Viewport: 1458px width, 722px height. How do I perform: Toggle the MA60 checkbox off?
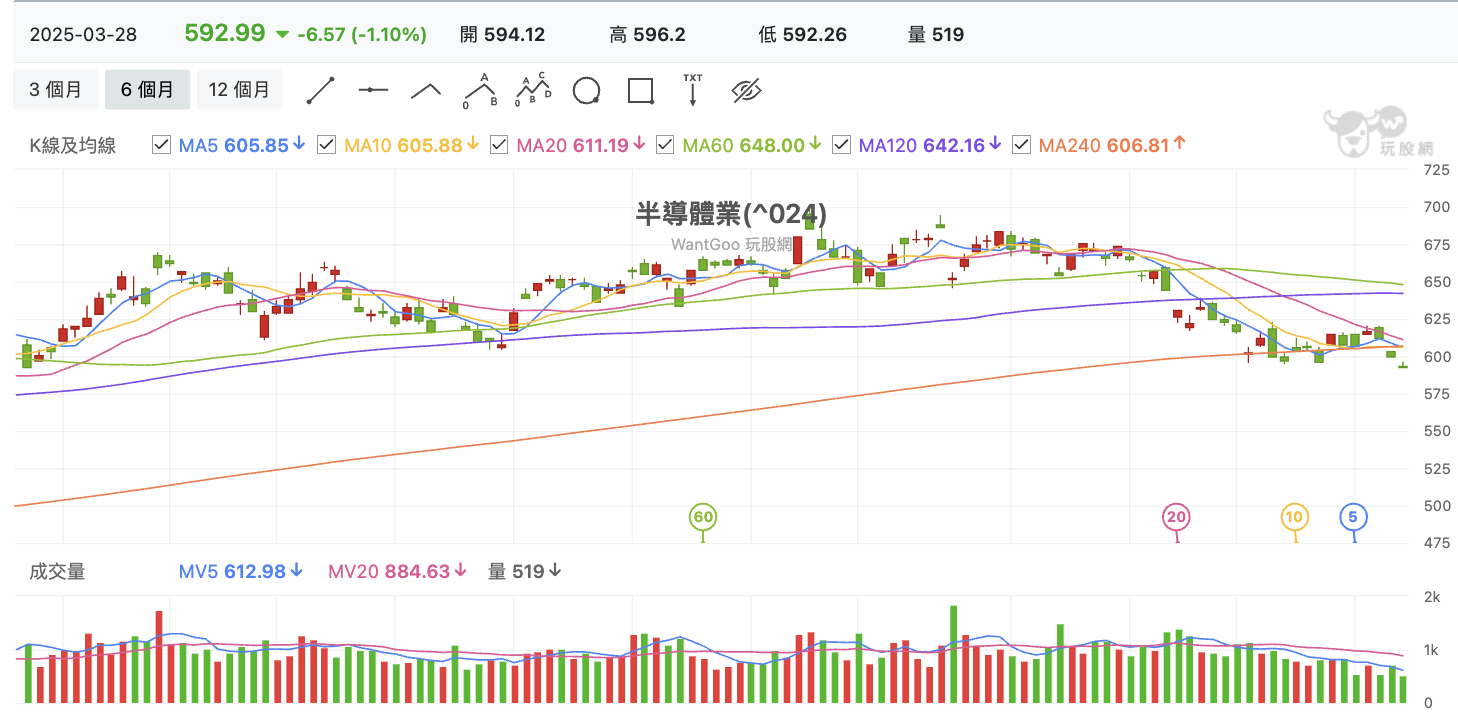[x=665, y=145]
